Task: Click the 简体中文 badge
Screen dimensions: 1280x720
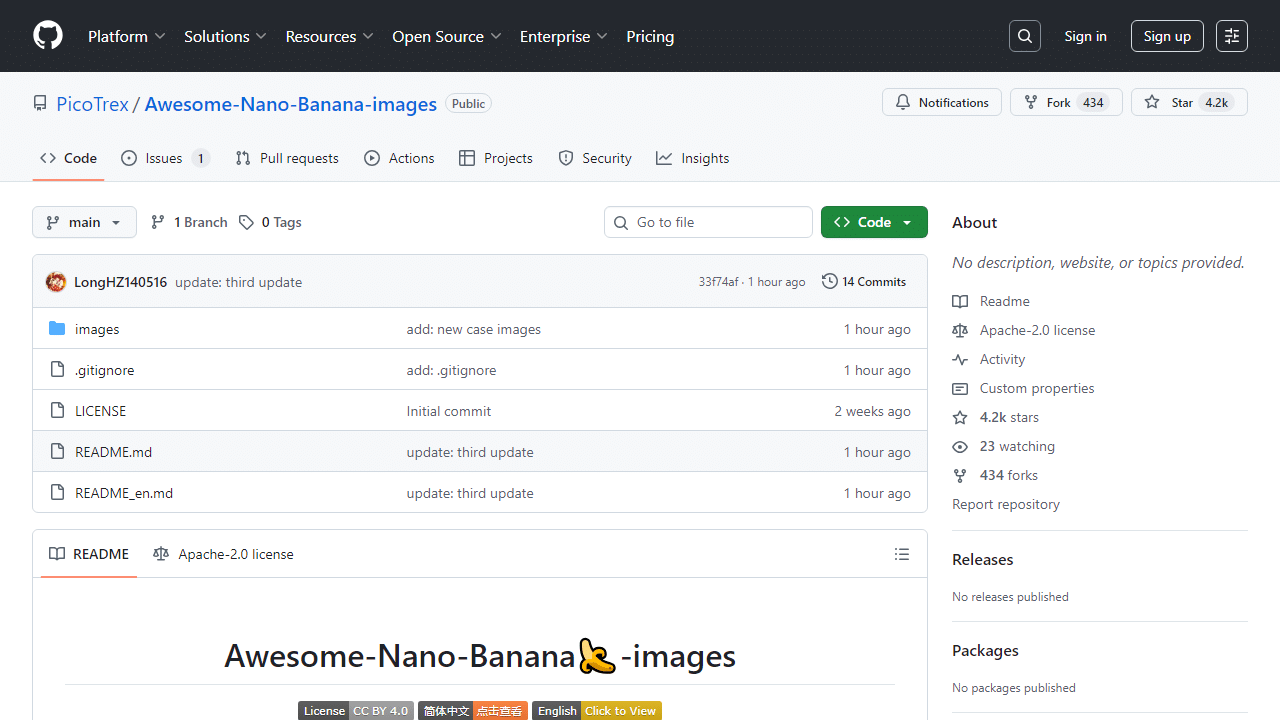Action: [472, 711]
